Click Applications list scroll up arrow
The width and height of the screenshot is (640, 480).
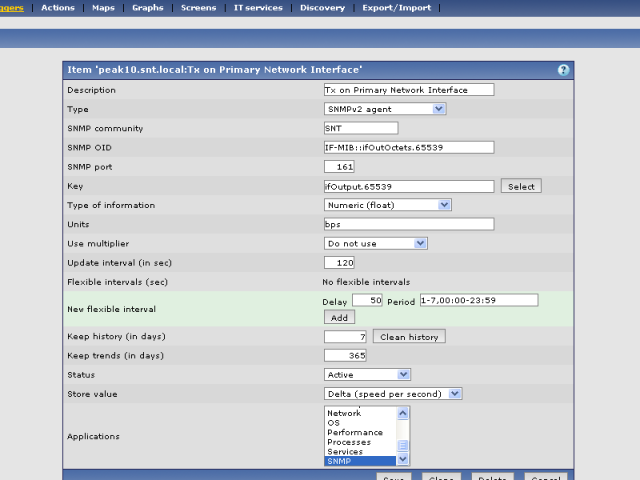coord(403,413)
